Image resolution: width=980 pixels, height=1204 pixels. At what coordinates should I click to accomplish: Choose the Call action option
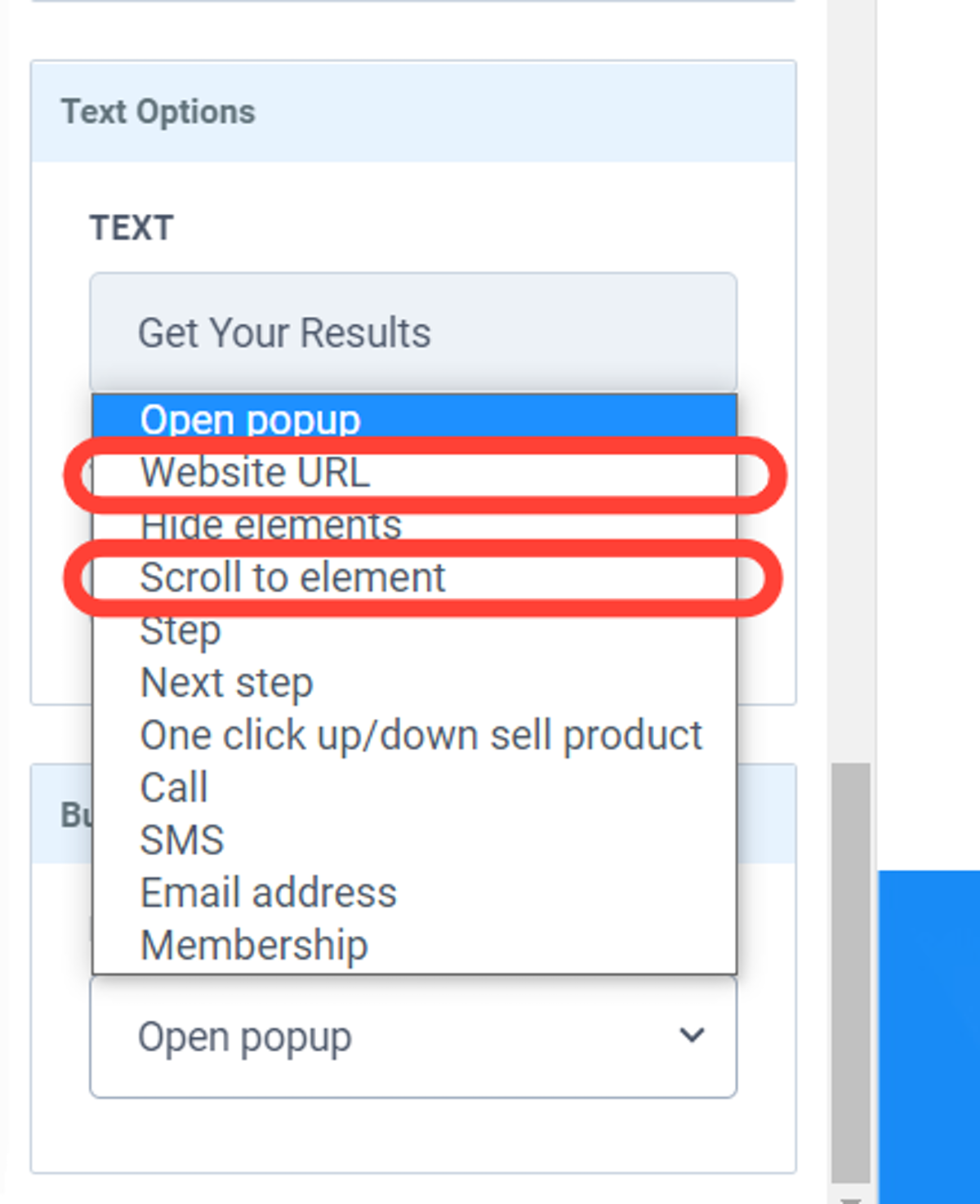(174, 788)
